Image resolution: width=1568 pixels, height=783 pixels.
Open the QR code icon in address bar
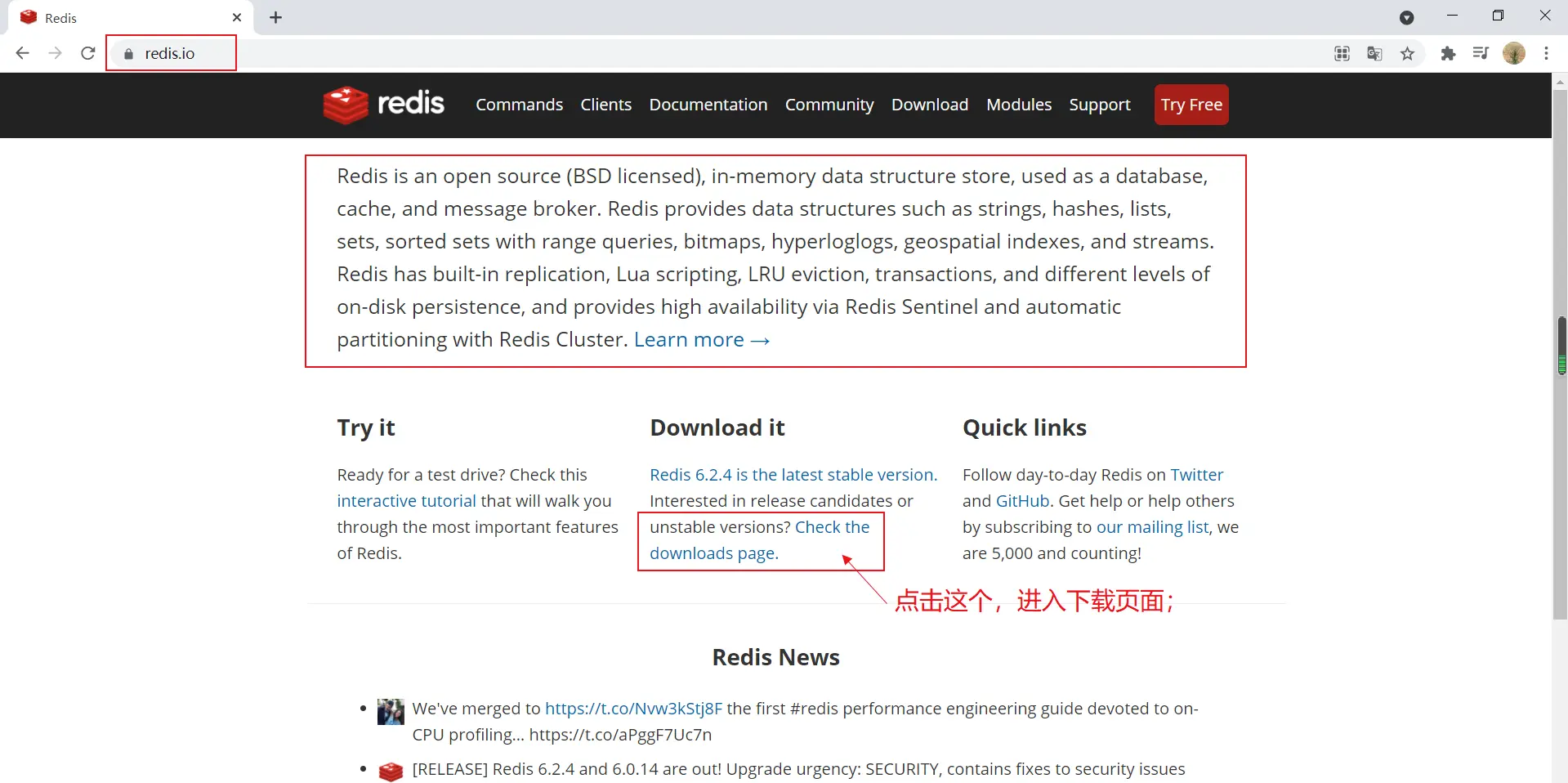[1342, 54]
